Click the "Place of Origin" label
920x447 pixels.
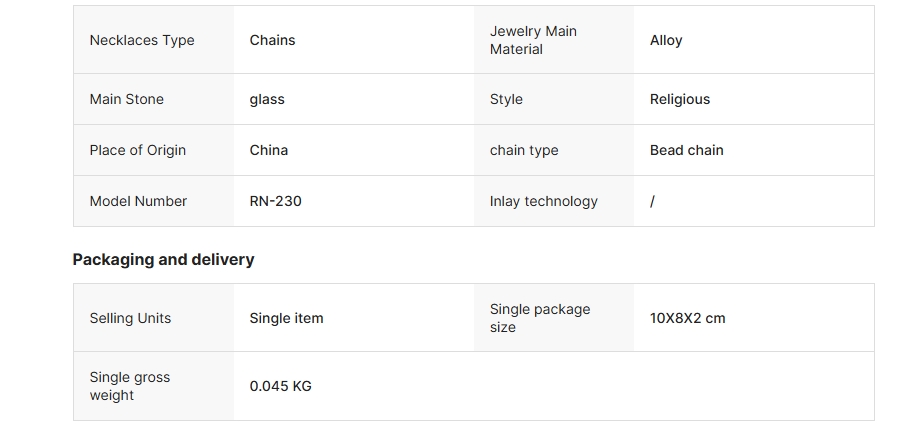coord(138,150)
